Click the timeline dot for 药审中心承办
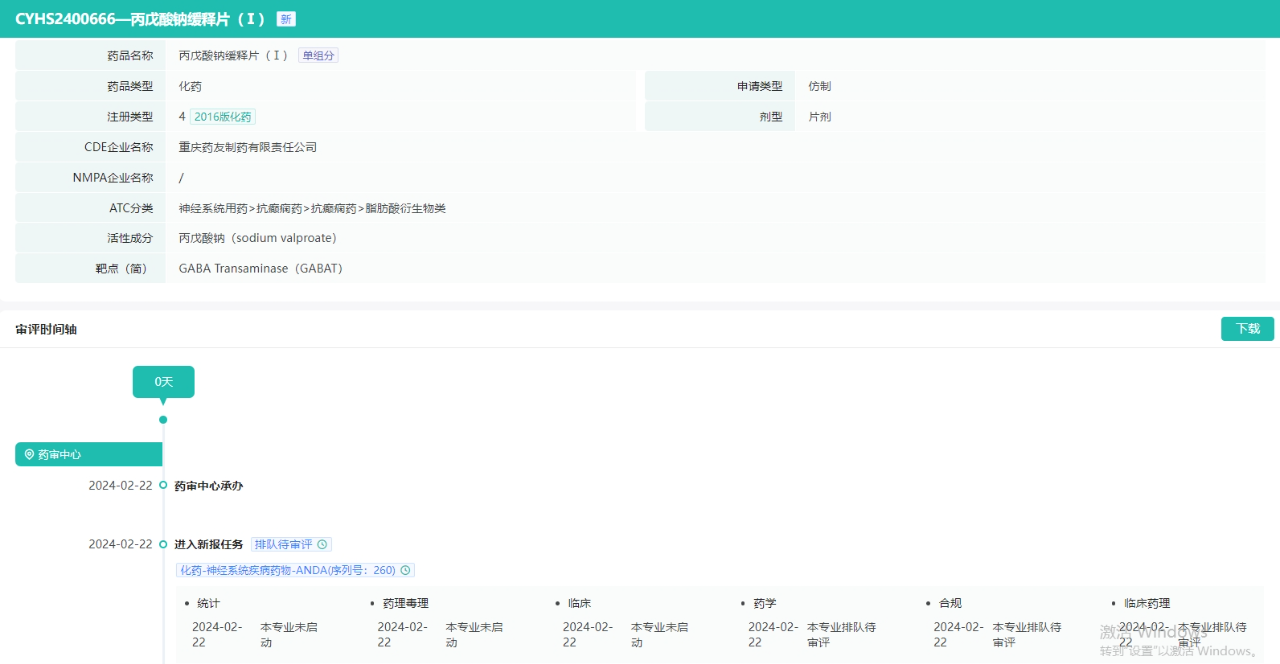This screenshot has height=664, width=1280. pos(163,486)
